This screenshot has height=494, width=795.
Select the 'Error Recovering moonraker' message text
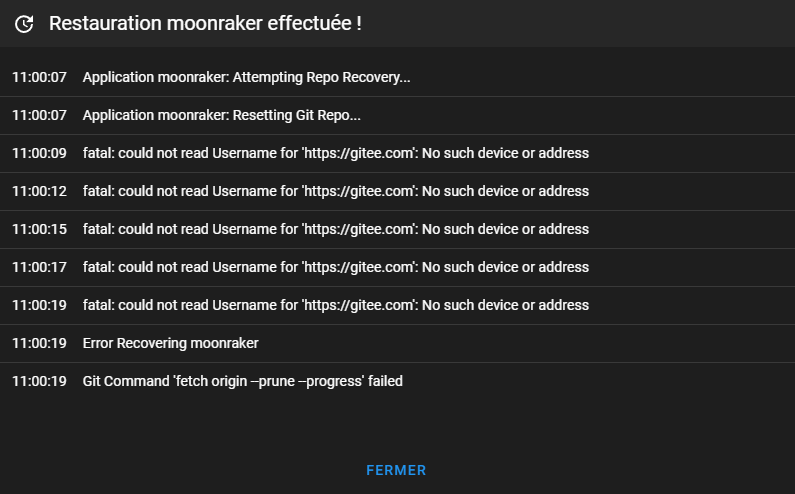pyautogui.click(x=170, y=343)
